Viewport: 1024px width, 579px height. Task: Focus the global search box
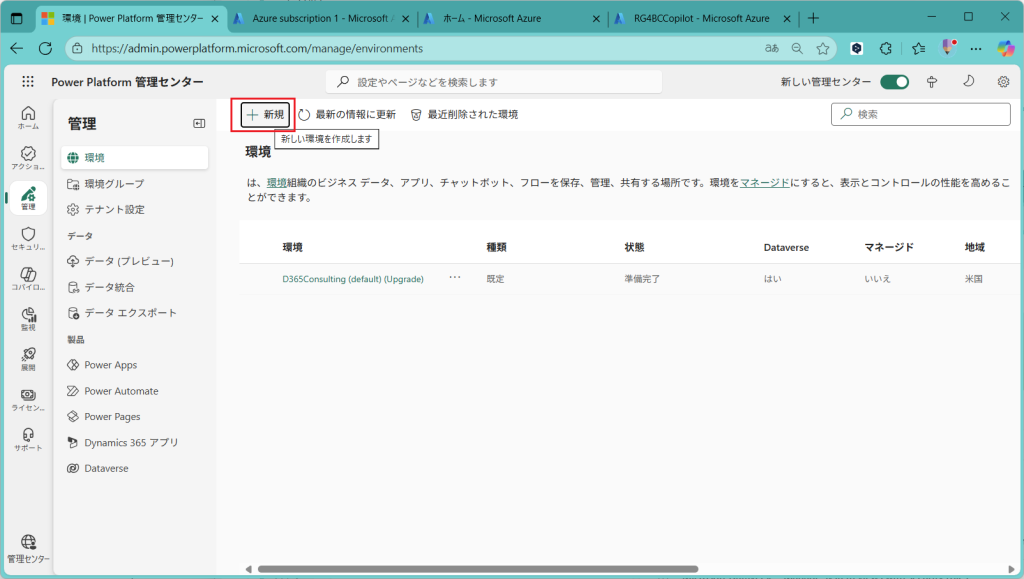click(x=494, y=82)
